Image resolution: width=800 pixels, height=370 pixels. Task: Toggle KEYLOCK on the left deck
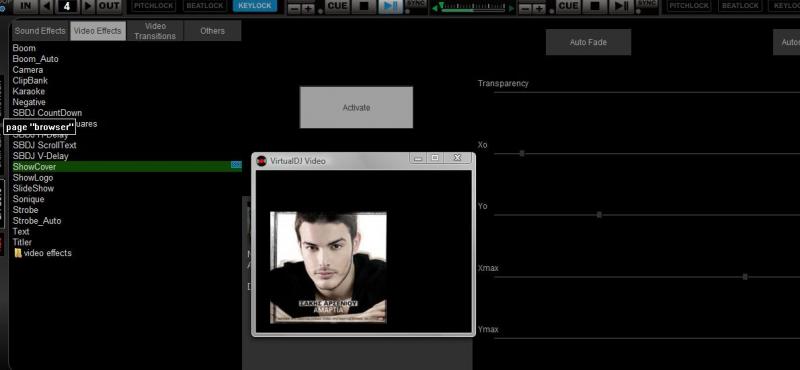255,6
